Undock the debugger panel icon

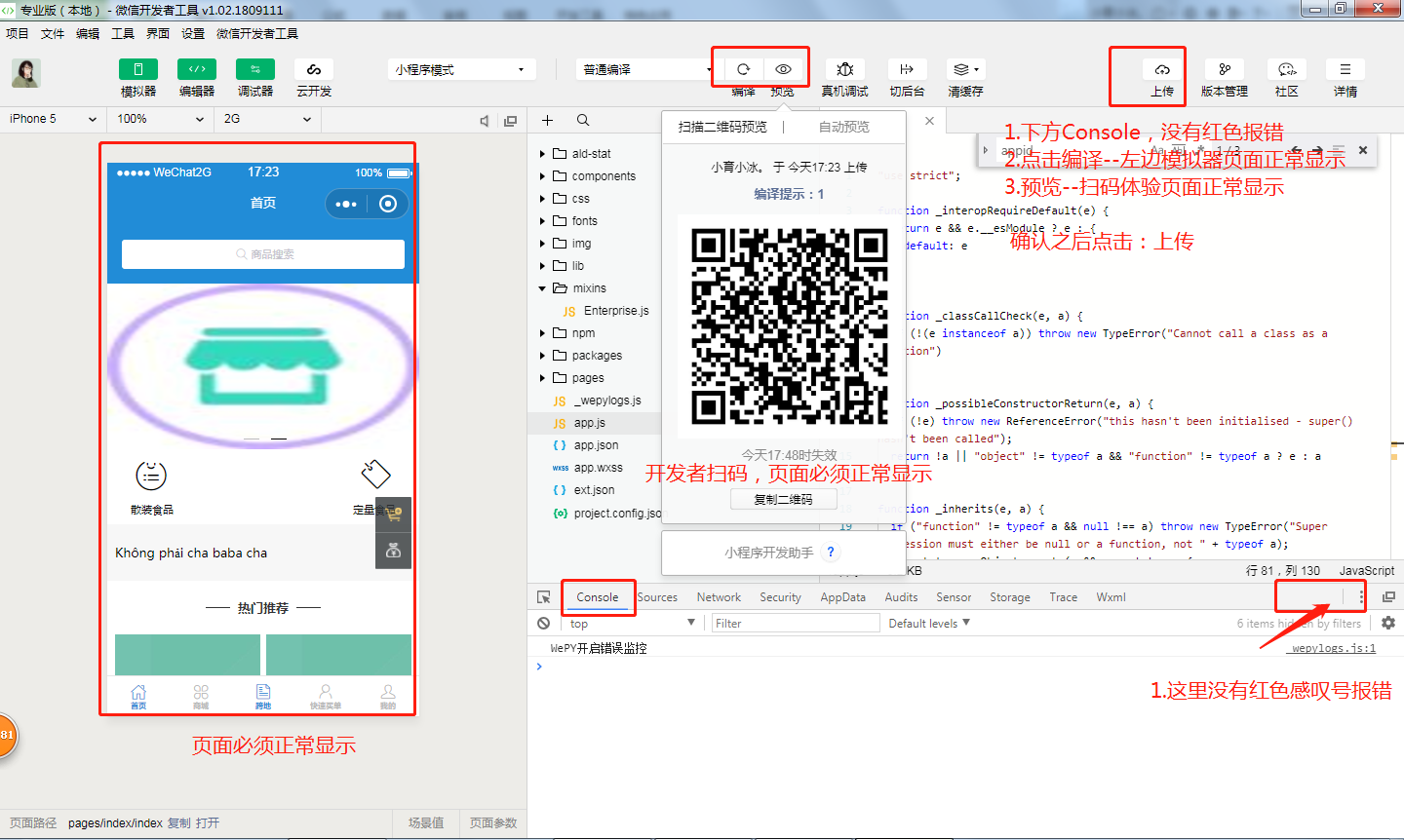point(1388,596)
